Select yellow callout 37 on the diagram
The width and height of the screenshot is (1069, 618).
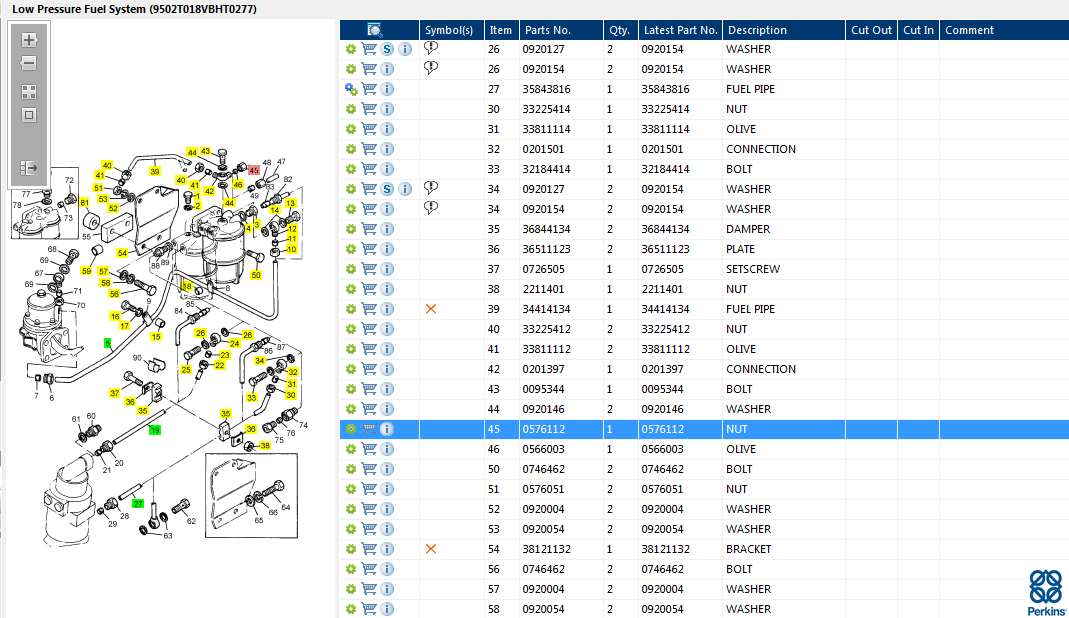pyautogui.click(x=115, y=393)
